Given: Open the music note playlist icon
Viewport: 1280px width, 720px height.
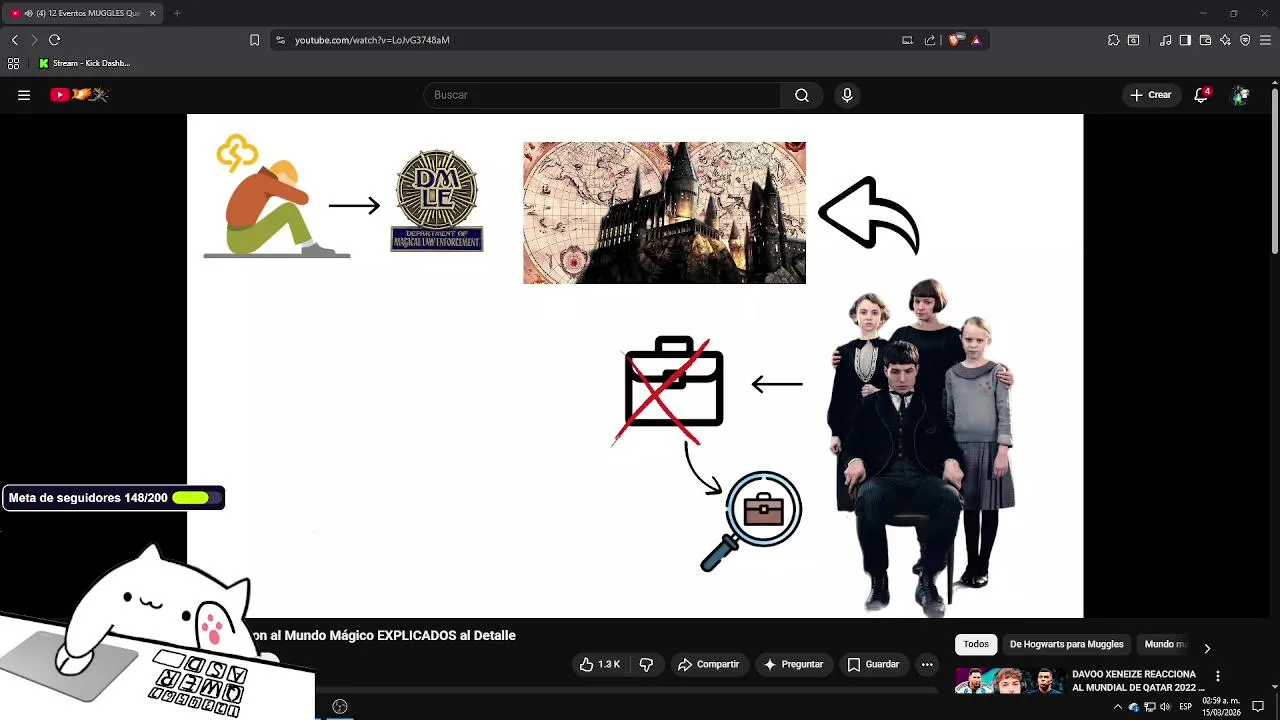Looking at the screenshot, I should pos(1165,40).
